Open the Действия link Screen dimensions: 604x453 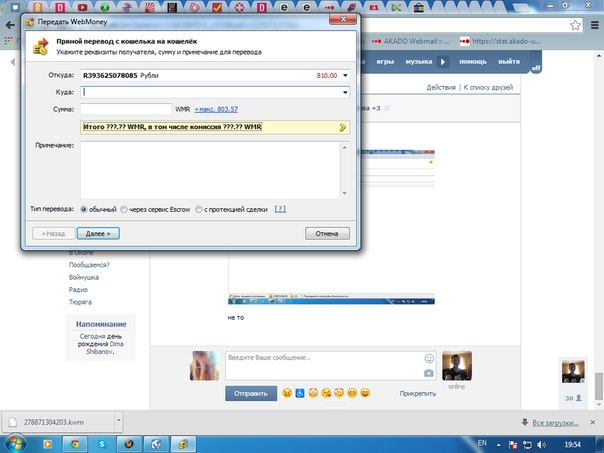tap(441, 87)
